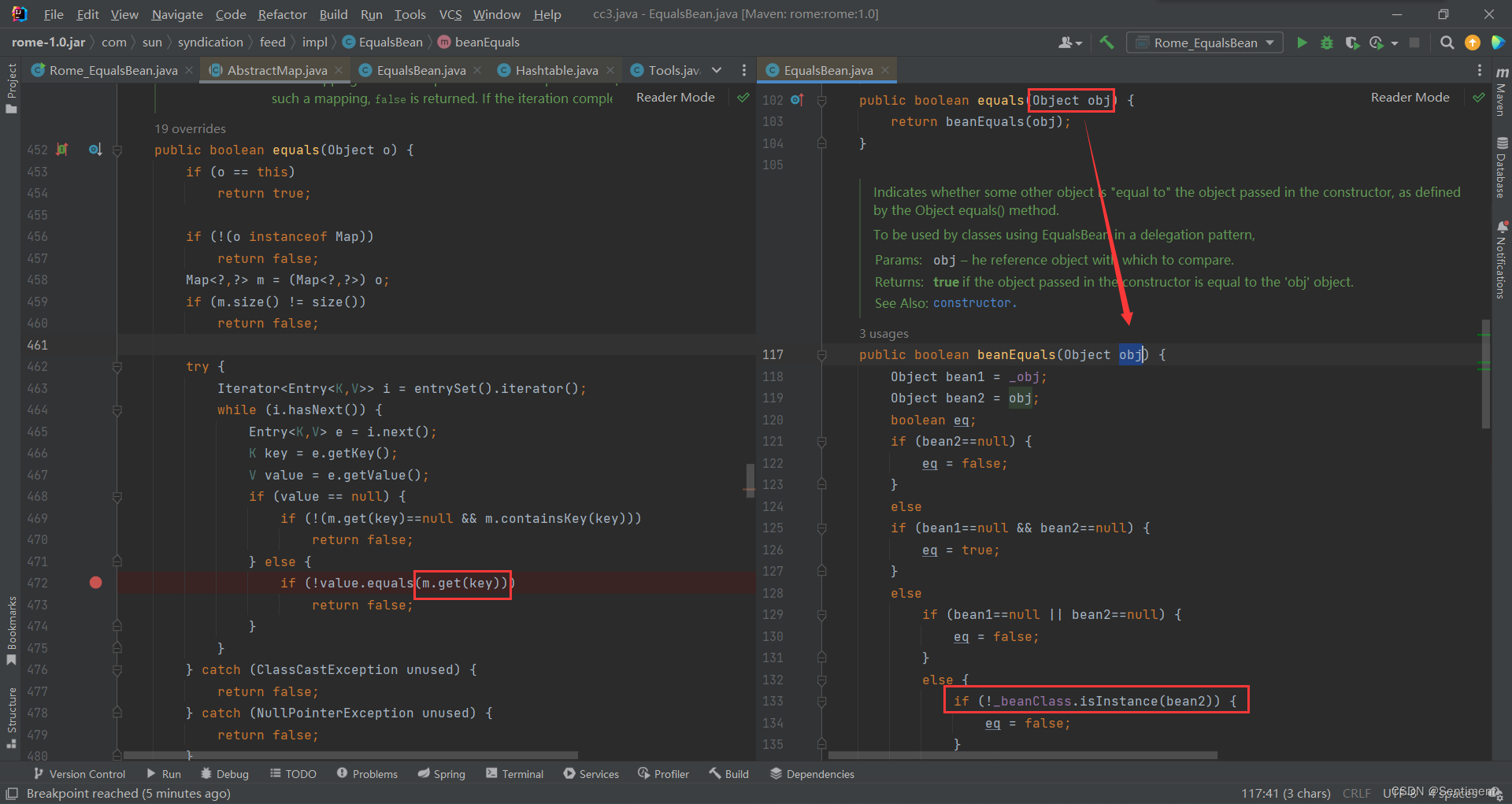Viewport: 1512px width, 804px height.
Task: Open left editor tab options menu
Action: coord(743,70)
